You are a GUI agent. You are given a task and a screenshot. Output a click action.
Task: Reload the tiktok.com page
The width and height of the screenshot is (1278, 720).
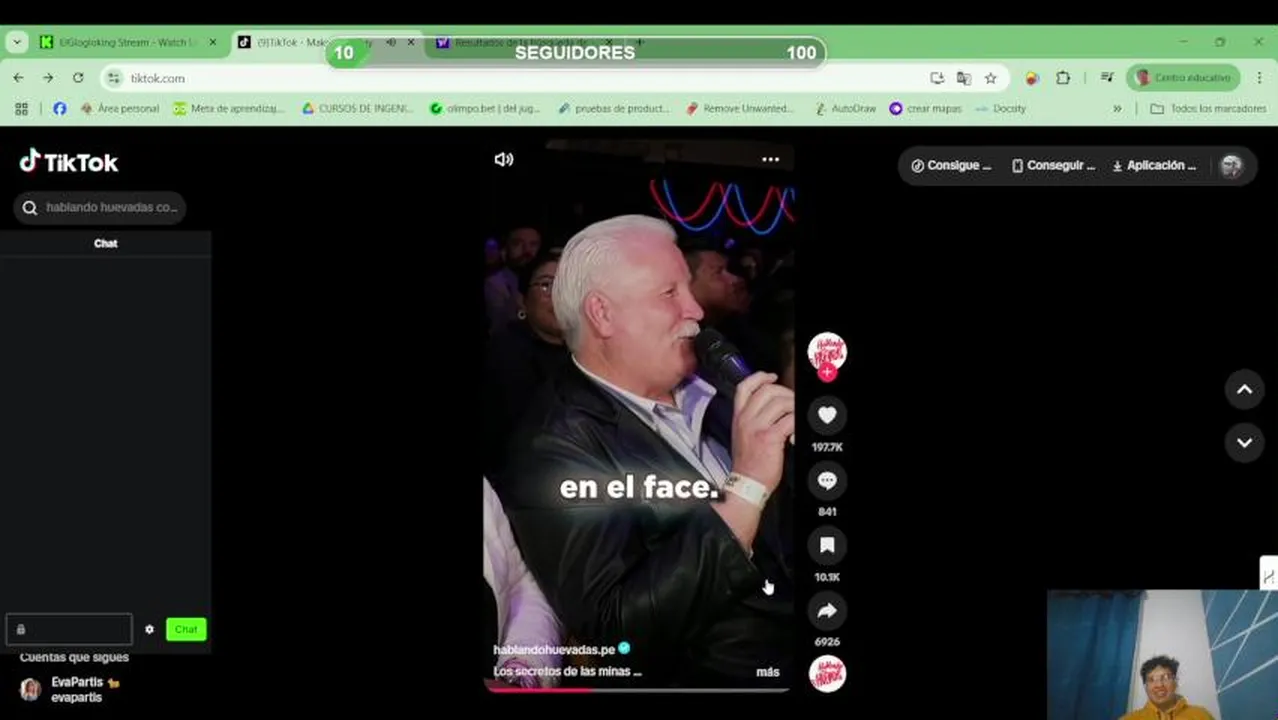tap(78, 78)
